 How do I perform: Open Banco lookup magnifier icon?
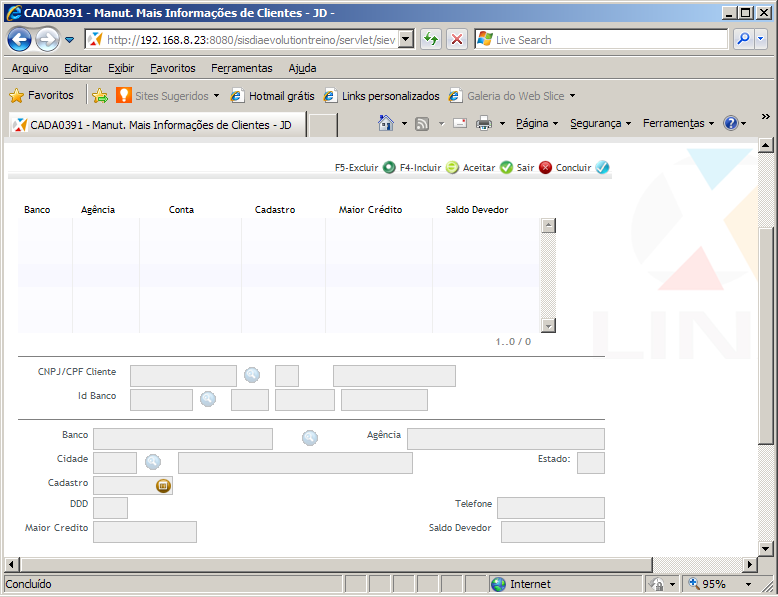coord(310,438)
